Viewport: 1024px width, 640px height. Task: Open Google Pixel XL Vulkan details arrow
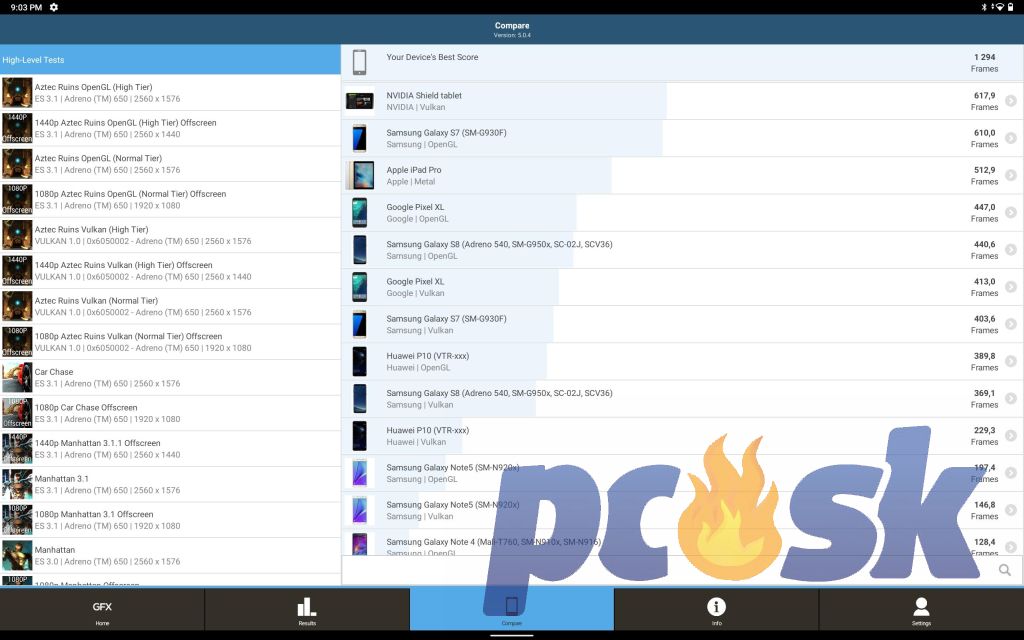[1011, 287]
